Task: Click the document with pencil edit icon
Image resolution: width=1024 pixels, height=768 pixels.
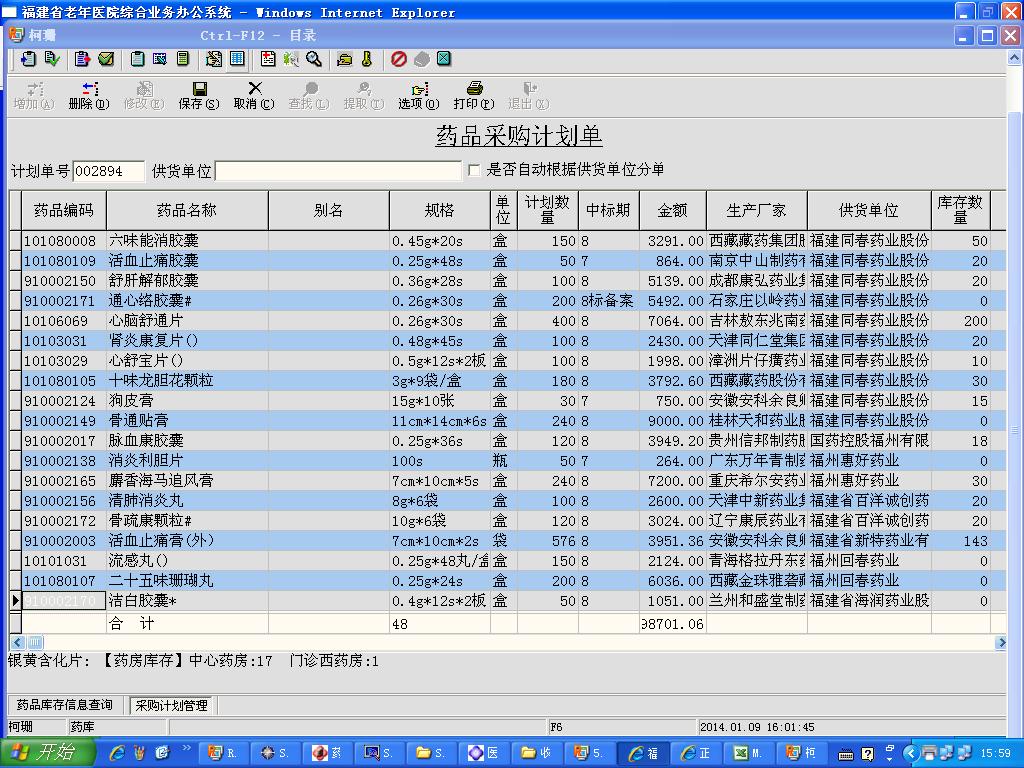Action: tap(214, 59)
